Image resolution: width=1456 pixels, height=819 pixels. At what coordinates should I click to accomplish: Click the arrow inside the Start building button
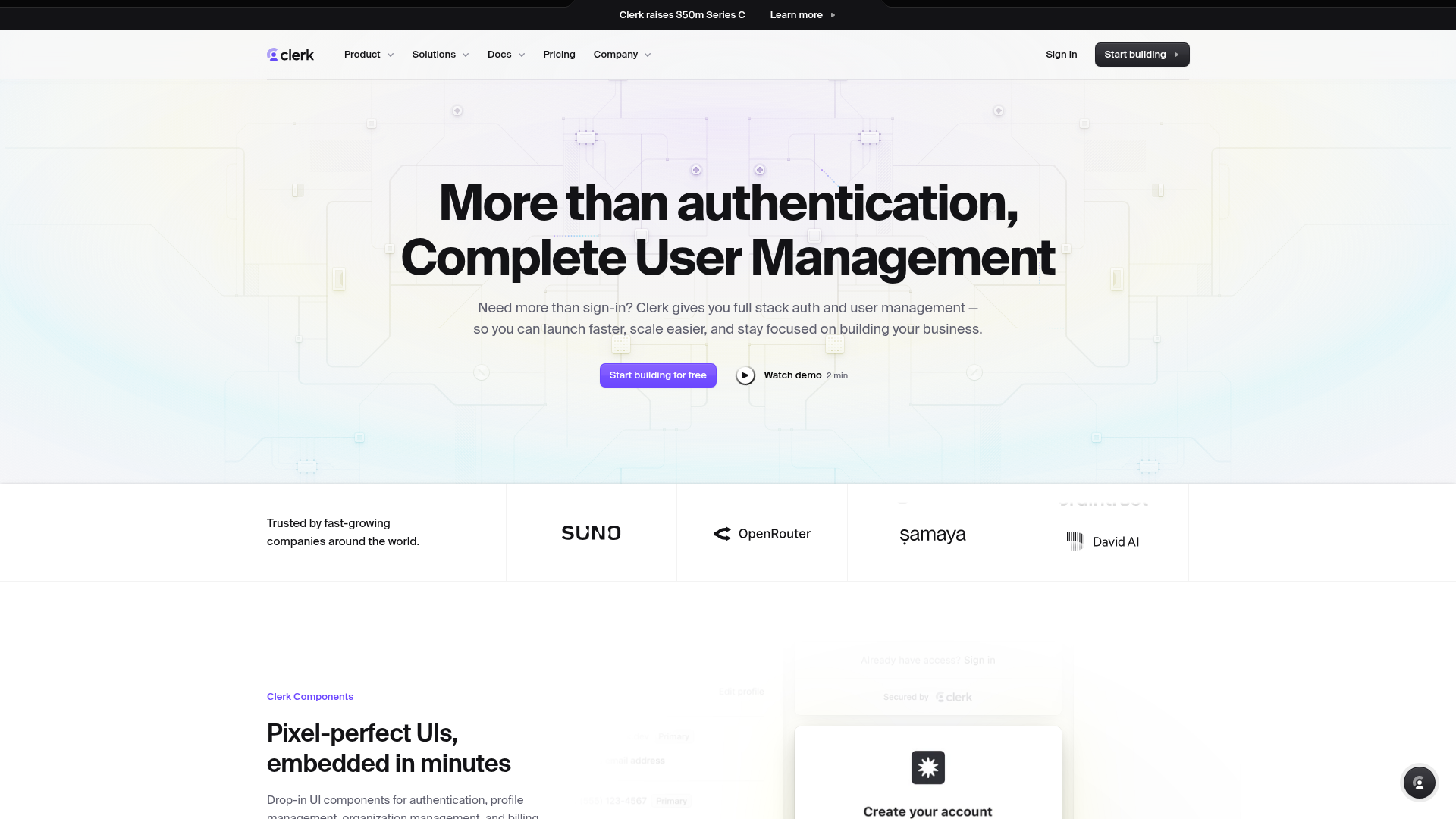(1176, 55)
